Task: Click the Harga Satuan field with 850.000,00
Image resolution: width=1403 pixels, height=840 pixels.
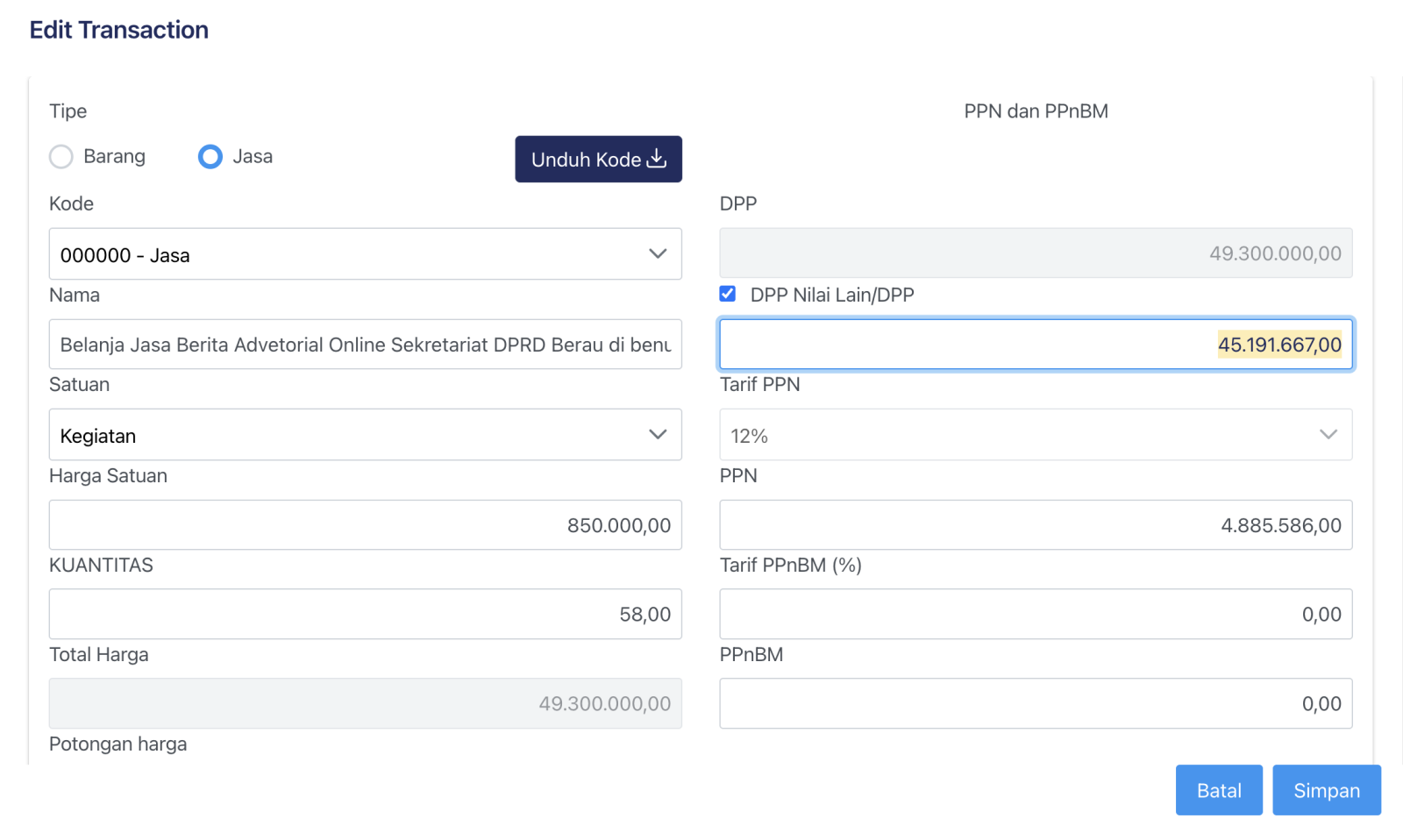Action: coord(366,525)
